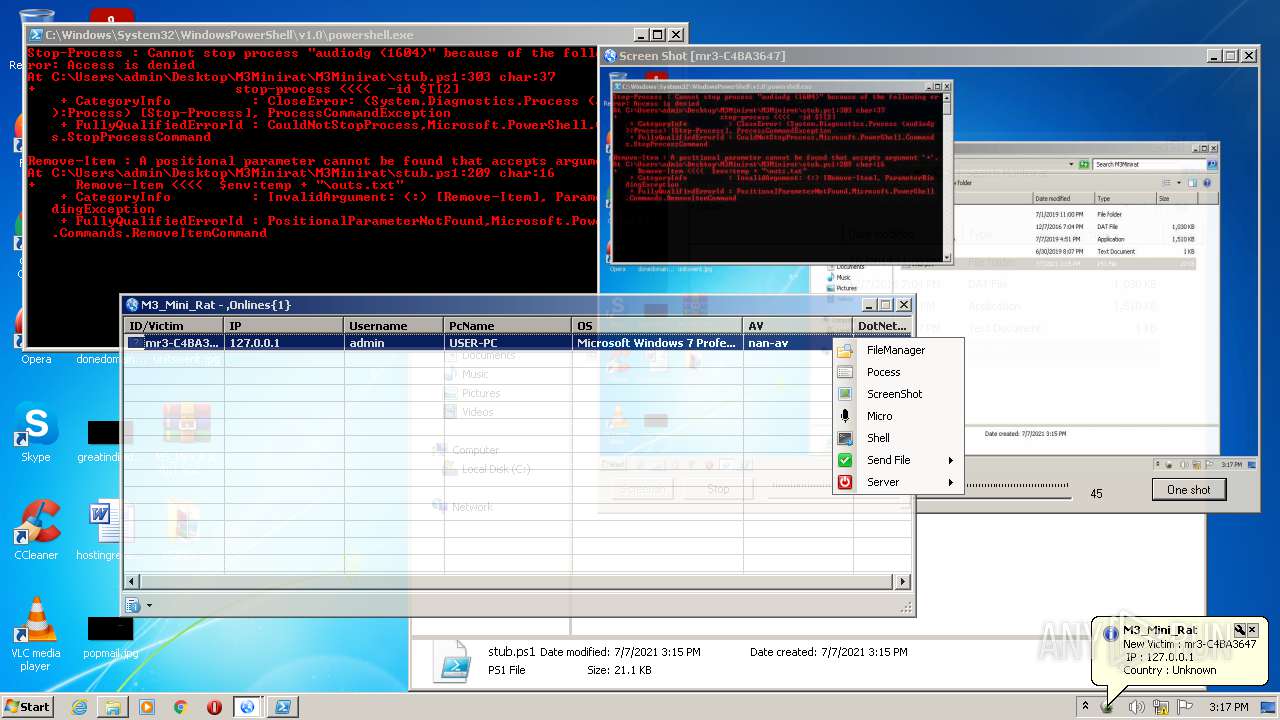The image size is (1280, 720).
Task: Click status strip icon in M3_Mini_Rat window
Action: point(133,605)
